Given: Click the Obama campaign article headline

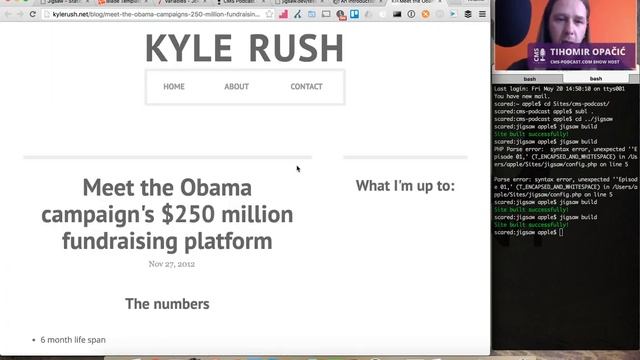Looking at the screenshot, I should pyautogui.click(x=167, y=214).
